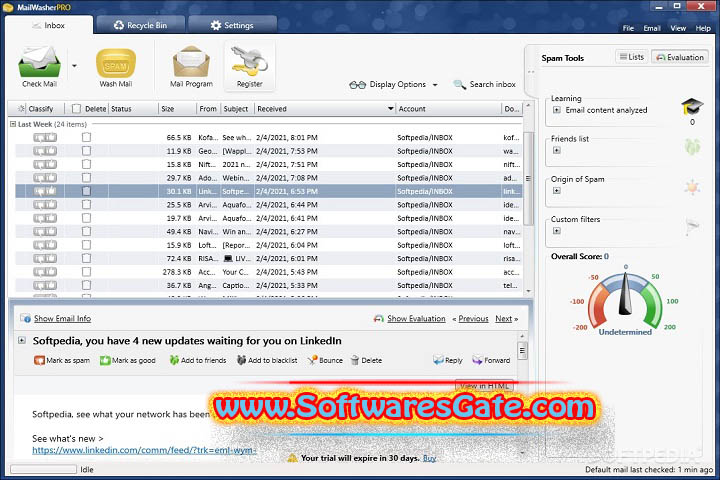This screenshot has width=720, height=480.
Task: Click Add to blacklist icon
Action: point(242,361)
